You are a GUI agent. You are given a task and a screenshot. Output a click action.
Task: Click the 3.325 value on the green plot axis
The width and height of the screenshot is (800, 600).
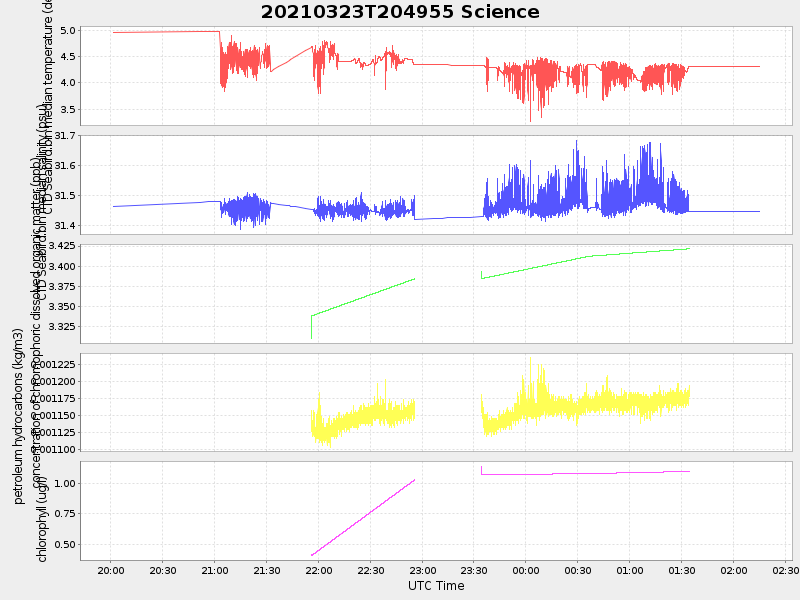point(62,327)
